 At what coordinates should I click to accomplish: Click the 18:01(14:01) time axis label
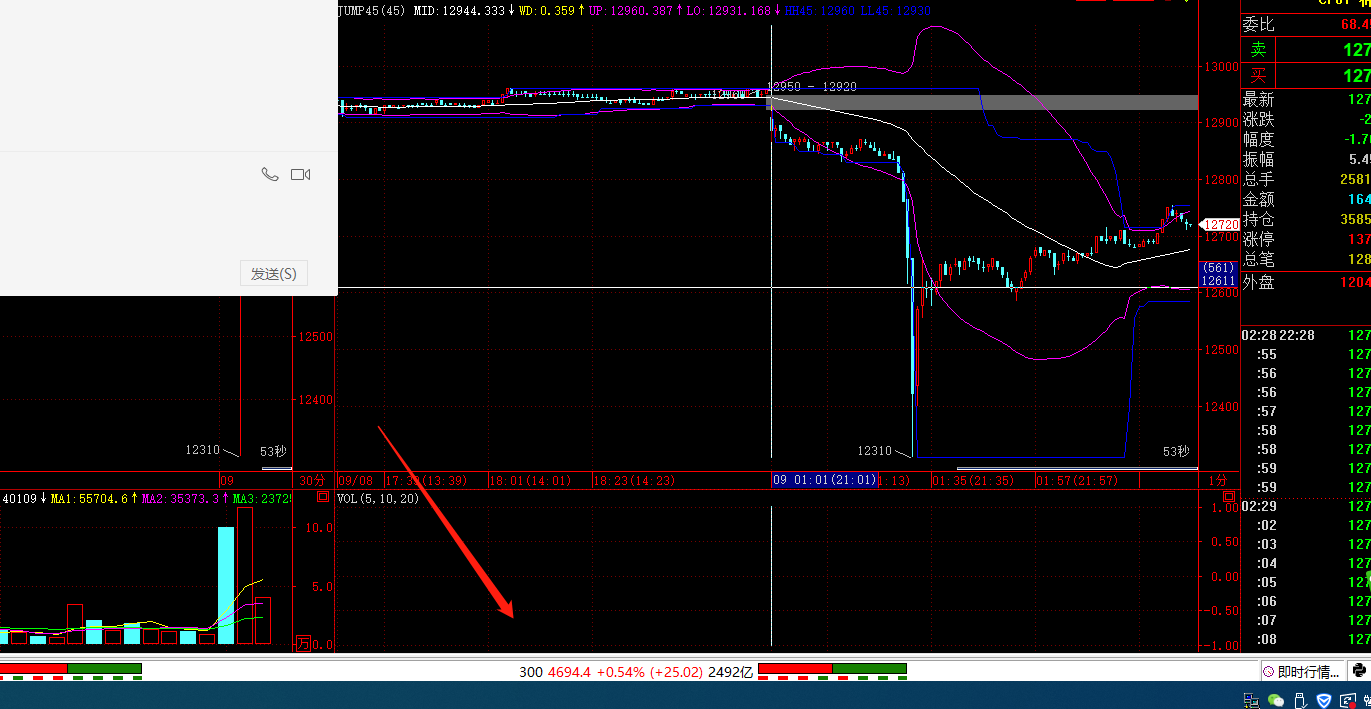tap(530, 481)
